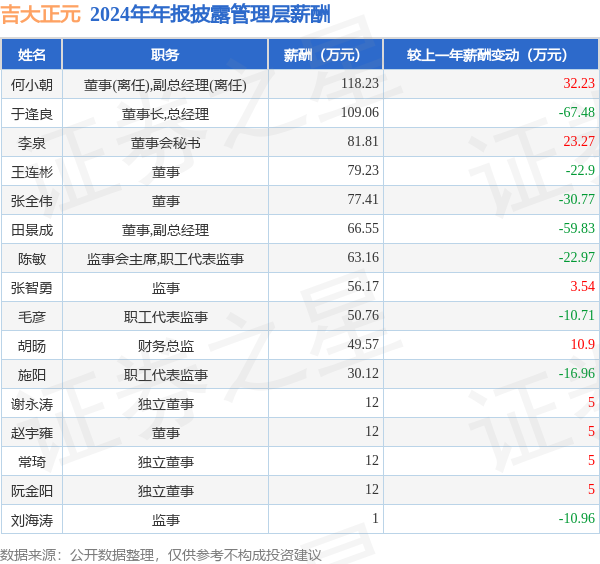Viewport: 600px width, 564px height.
Task: Select the name 张智勇
Action: point(32,288)
